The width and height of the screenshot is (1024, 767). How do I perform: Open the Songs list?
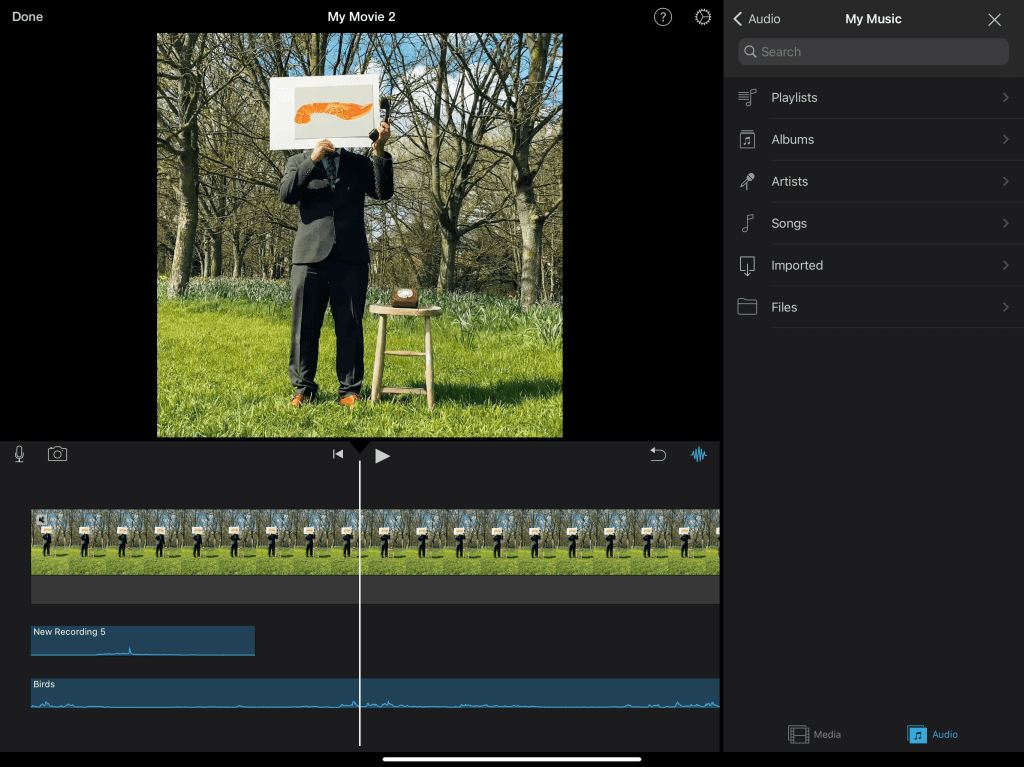[x=873, y=224]
